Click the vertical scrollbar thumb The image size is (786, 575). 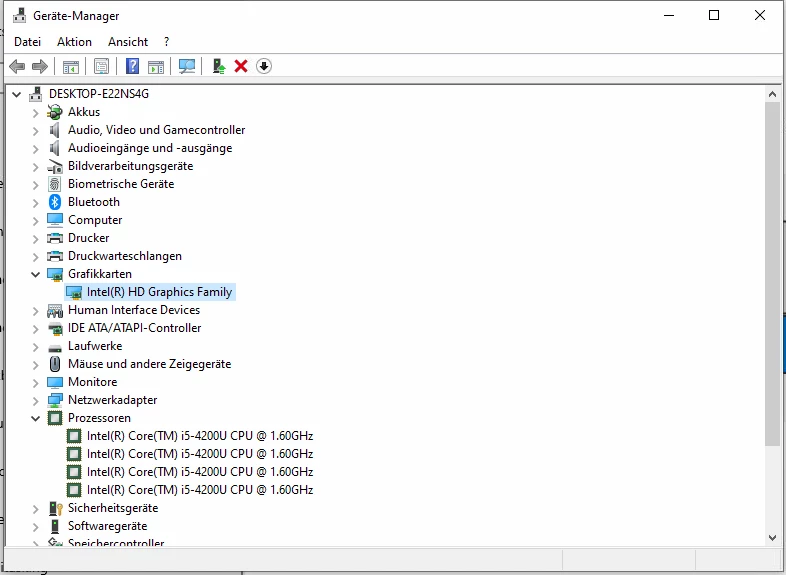point(772,273)
